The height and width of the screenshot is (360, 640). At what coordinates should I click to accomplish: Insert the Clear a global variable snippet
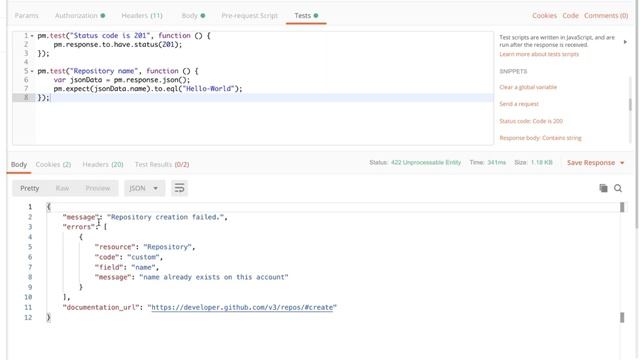click(x=528, y=87)
